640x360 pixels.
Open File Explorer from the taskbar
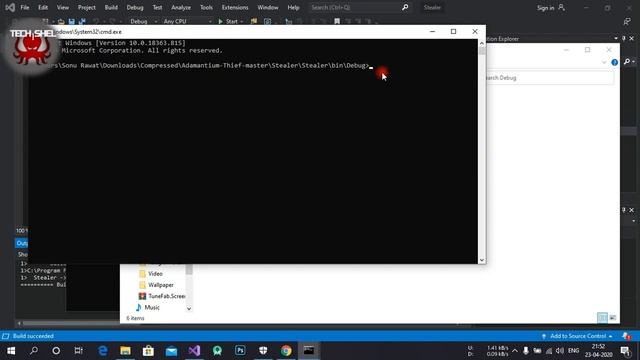pos(125,351)
